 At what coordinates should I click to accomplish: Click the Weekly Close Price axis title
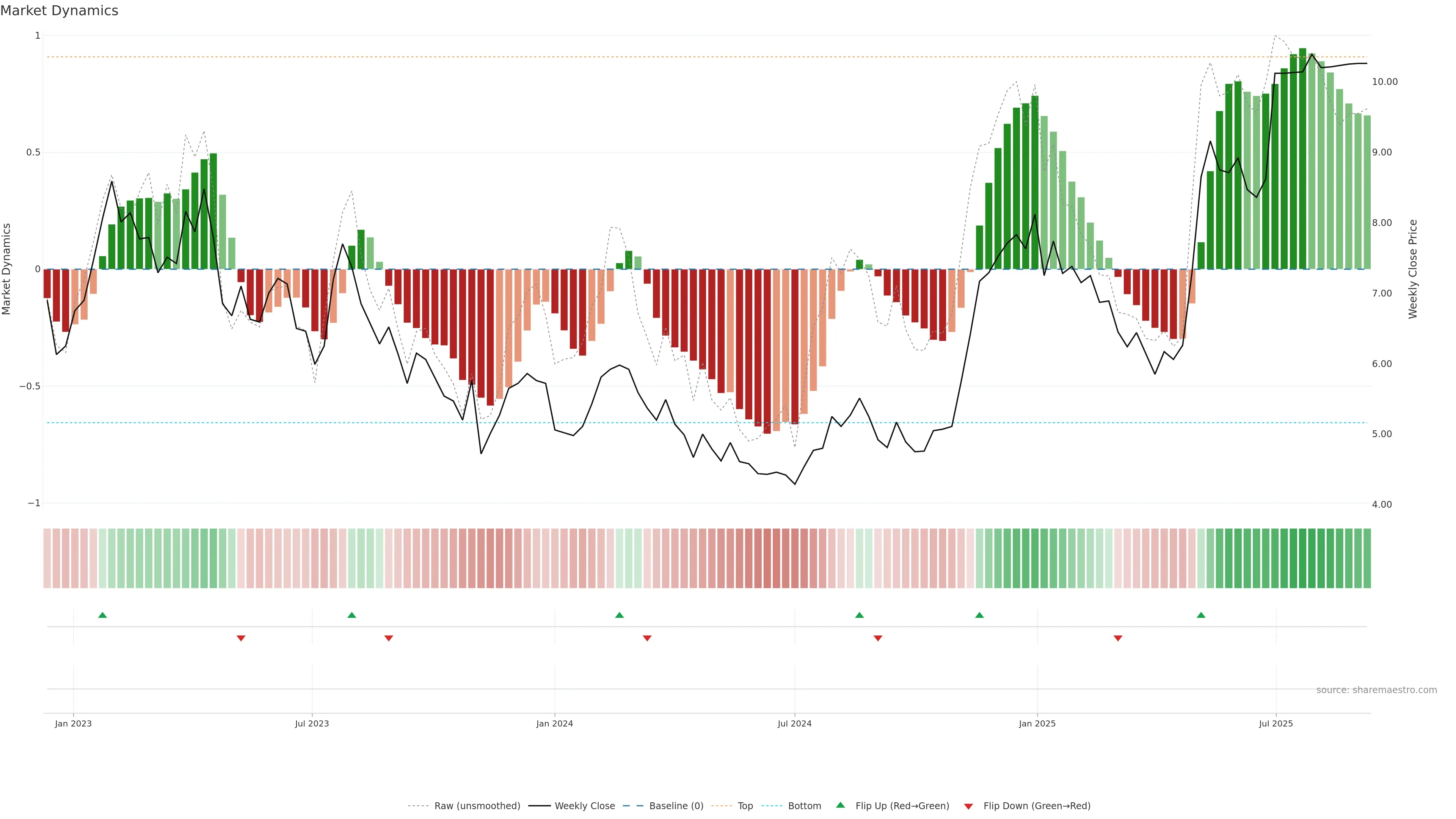click(1412, 269)
